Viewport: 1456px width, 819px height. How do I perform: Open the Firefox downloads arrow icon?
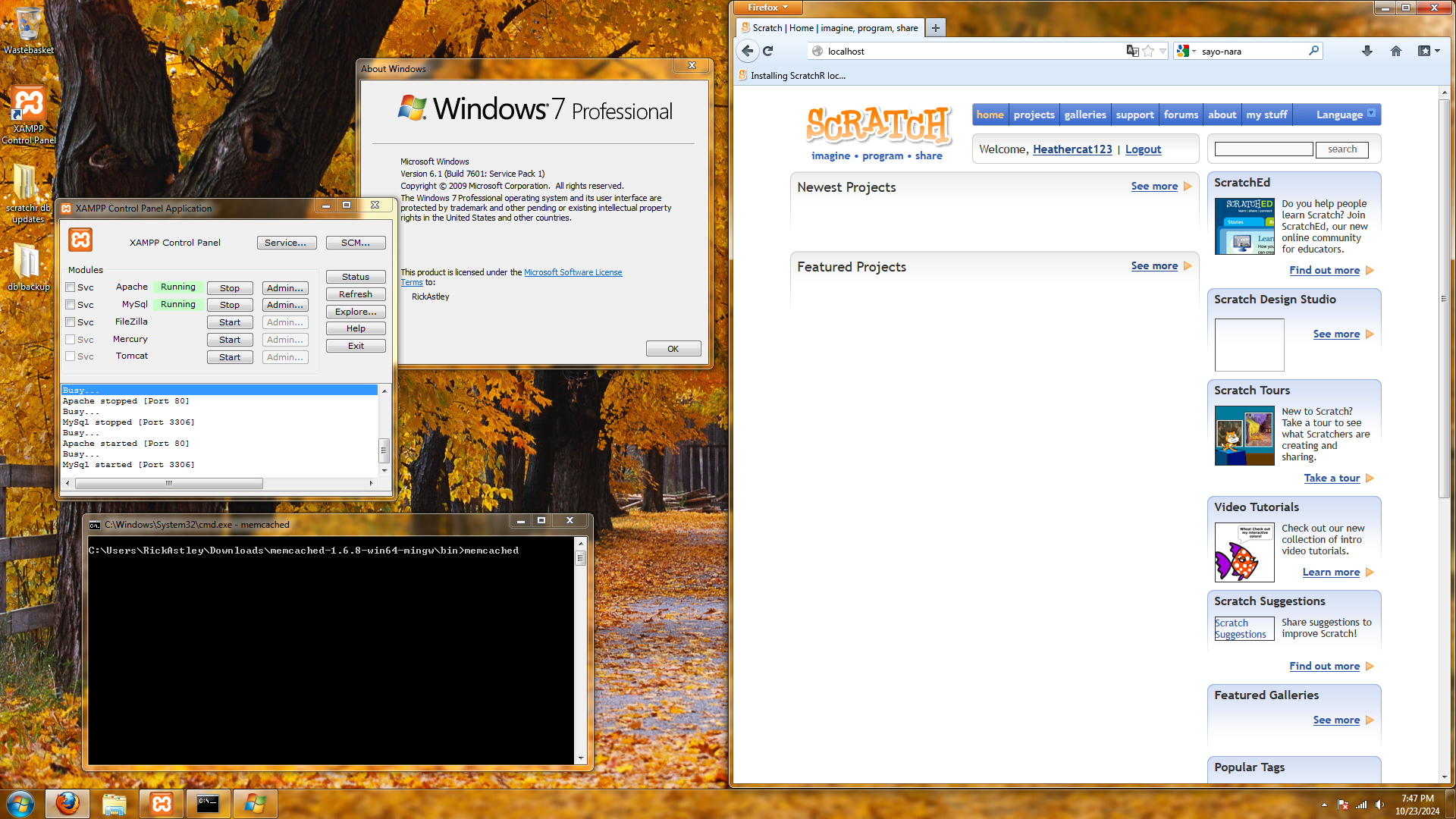(x=1367, y=51)
